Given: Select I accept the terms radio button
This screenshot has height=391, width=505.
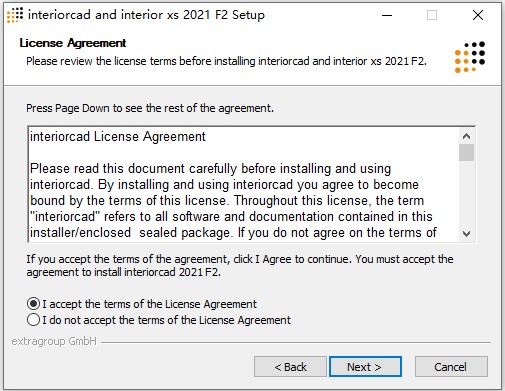Looking at the screenshot, I should tap(33, 304).
